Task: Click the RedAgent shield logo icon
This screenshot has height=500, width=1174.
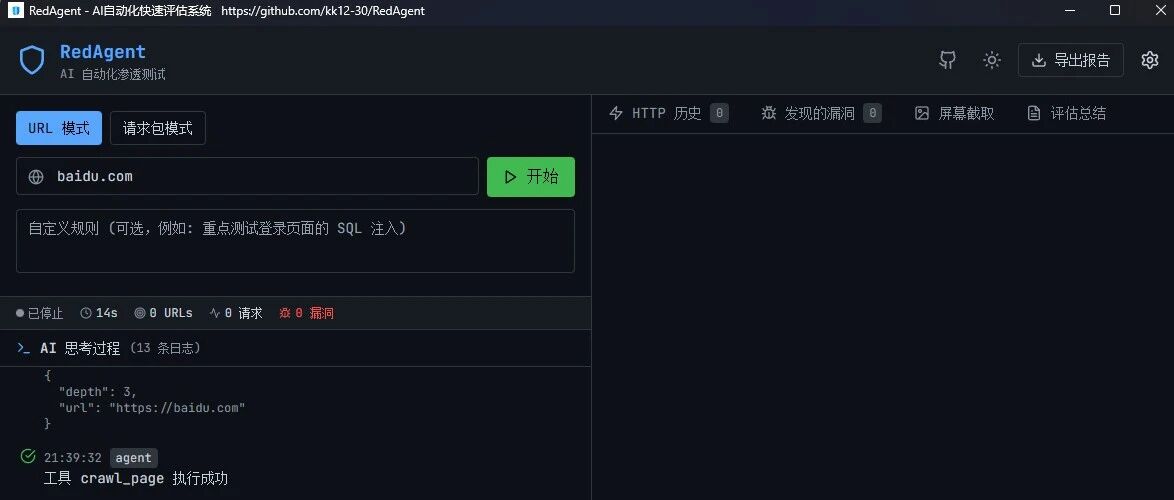Action: tap(31, 60)
